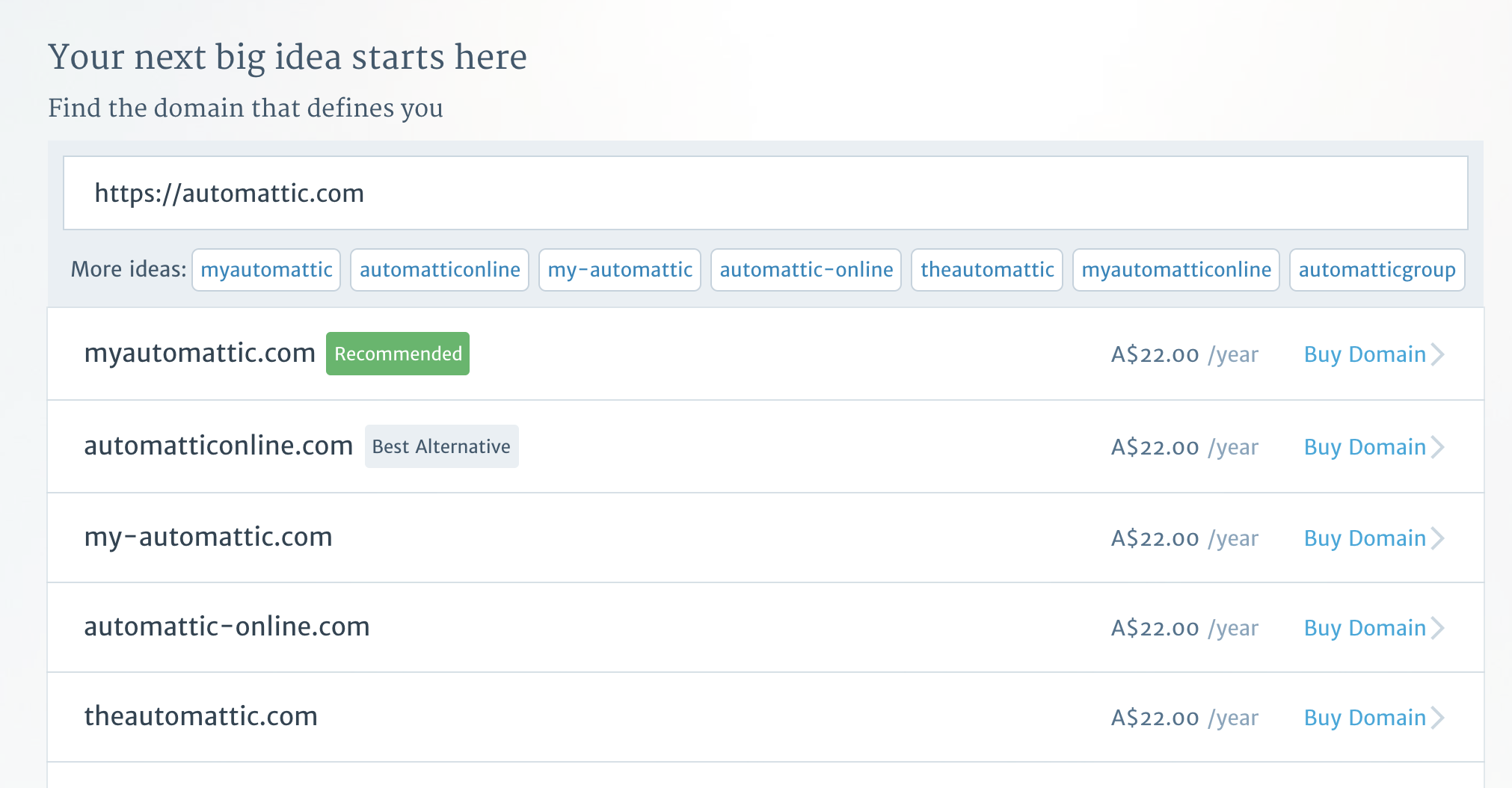Click the 'More ideas:' label
The image size is (1512, 788).
(129, 269)
